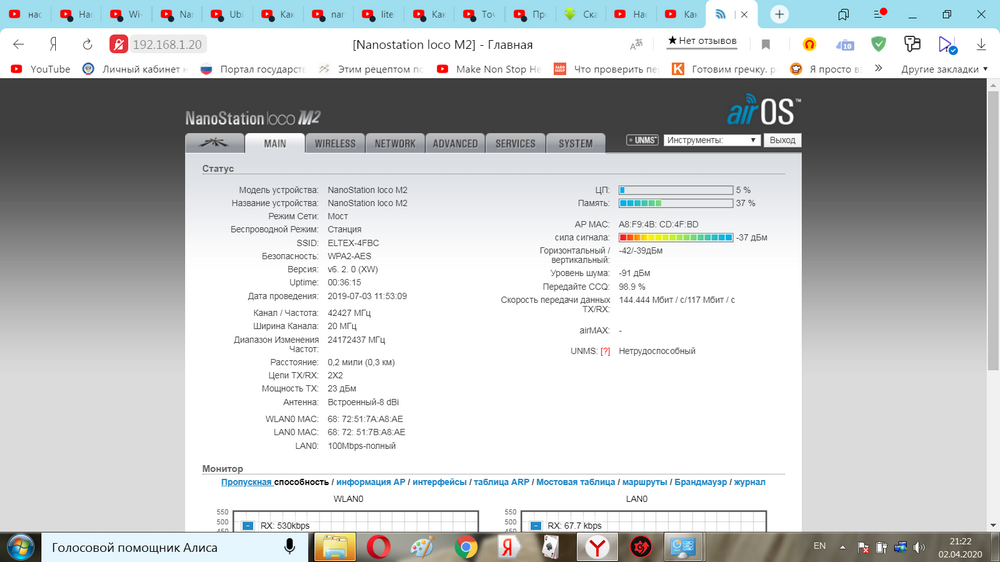This screenshot has height=562, width=1000.
Task: Open the таблица ARP link
Action: point(501,482)
